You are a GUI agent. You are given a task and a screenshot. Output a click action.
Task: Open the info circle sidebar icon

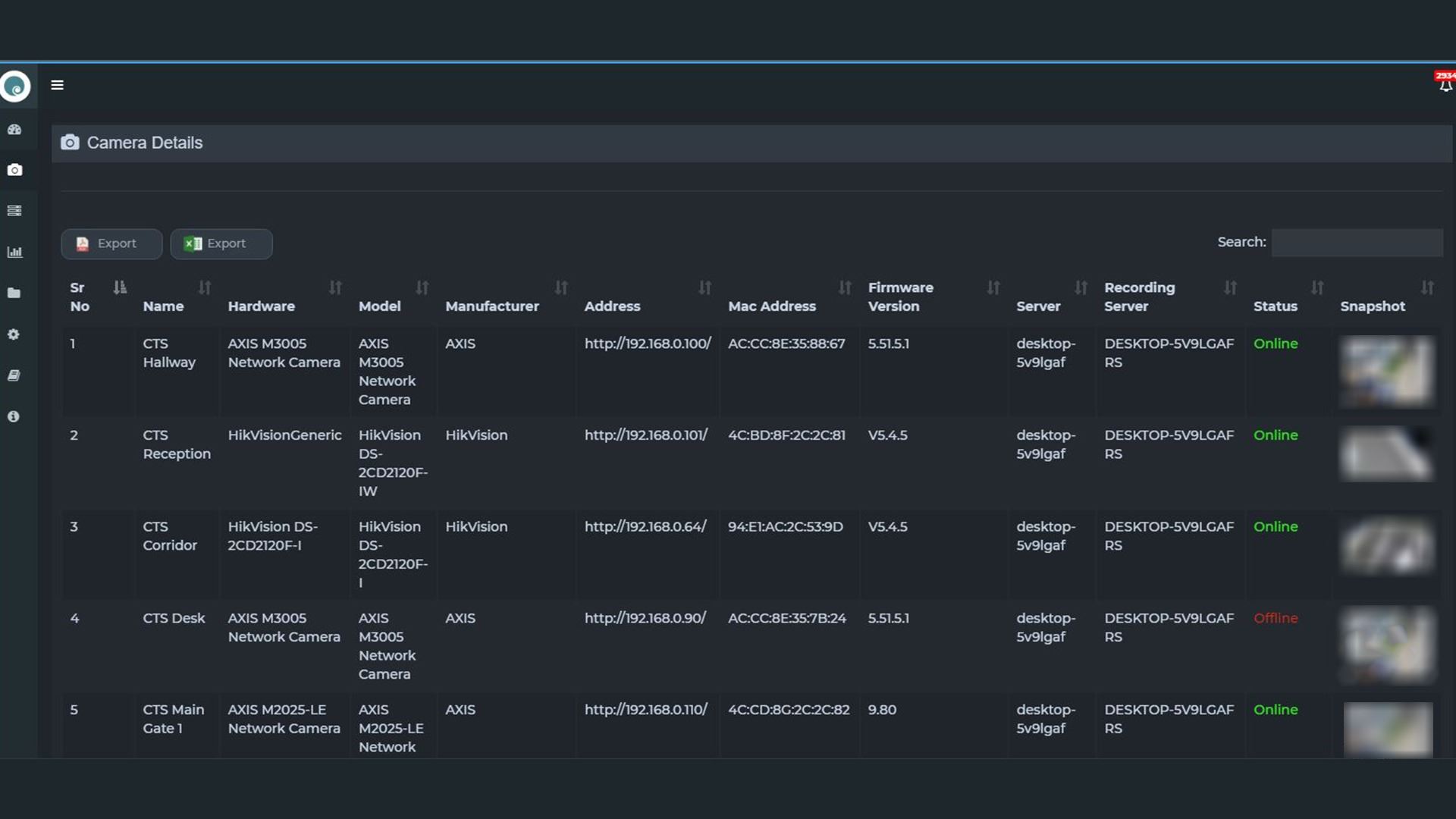14,416
